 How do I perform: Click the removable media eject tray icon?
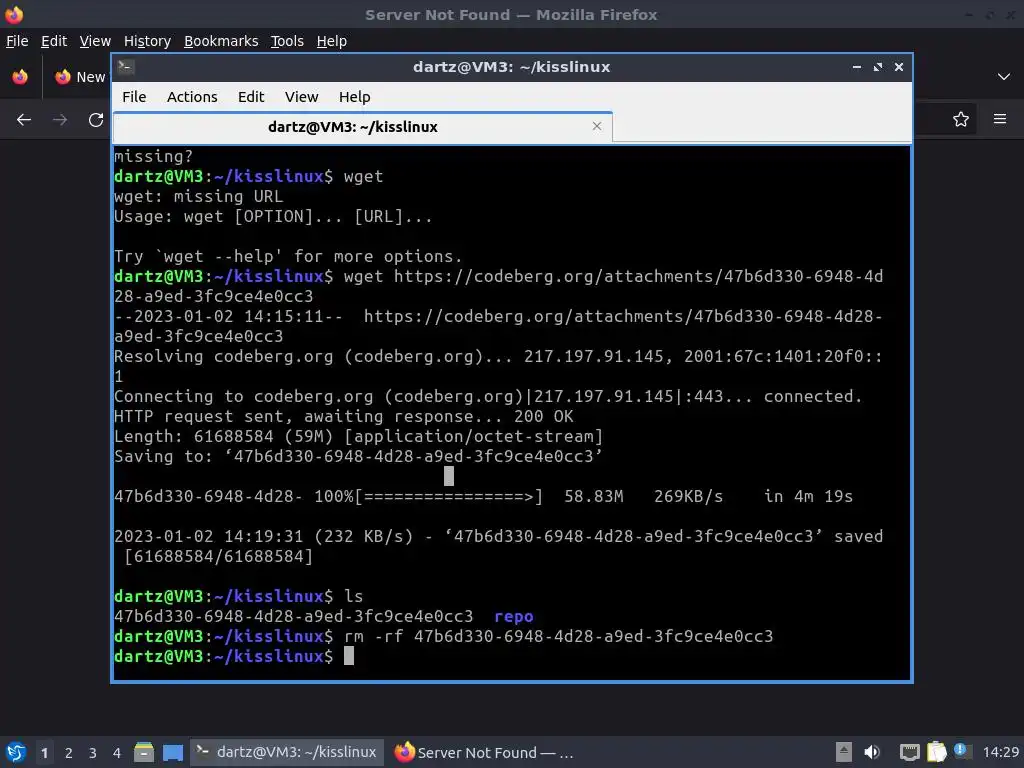(844, 752)
